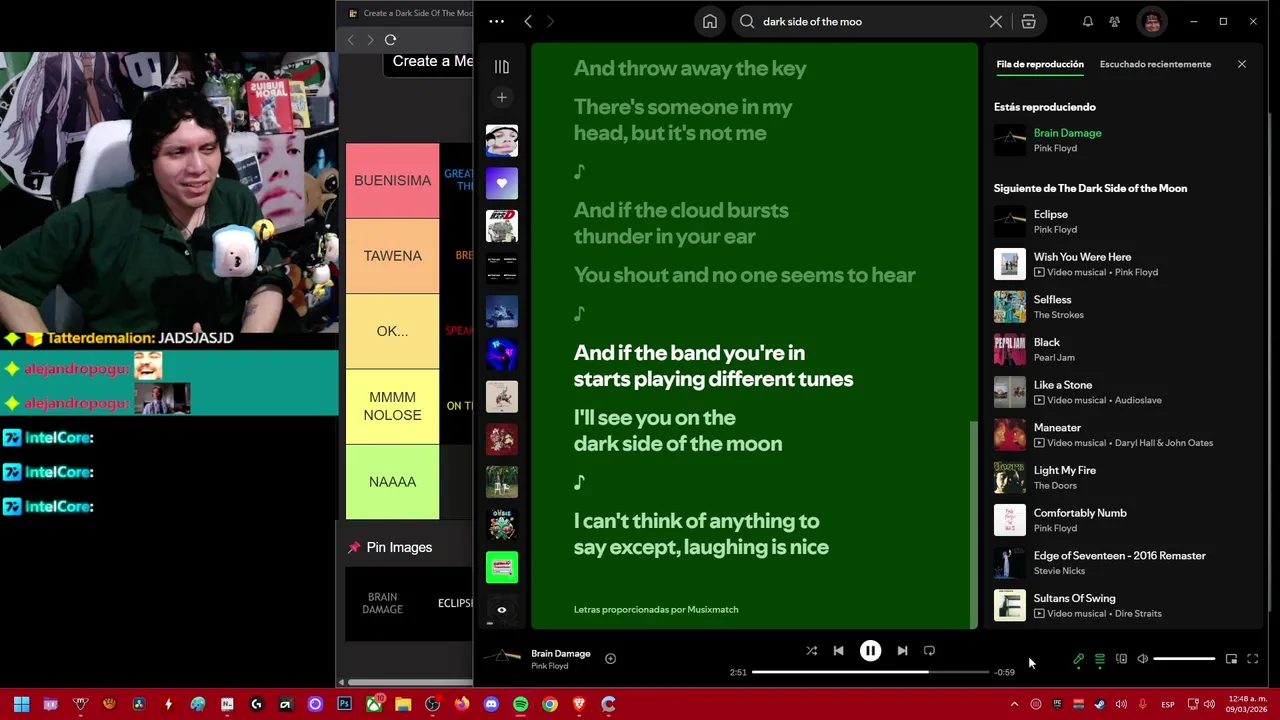The width and height of the screenshot is (1280, 720).
Task: Go back in Spotify navigation history
Action: (x=528, y=21)
